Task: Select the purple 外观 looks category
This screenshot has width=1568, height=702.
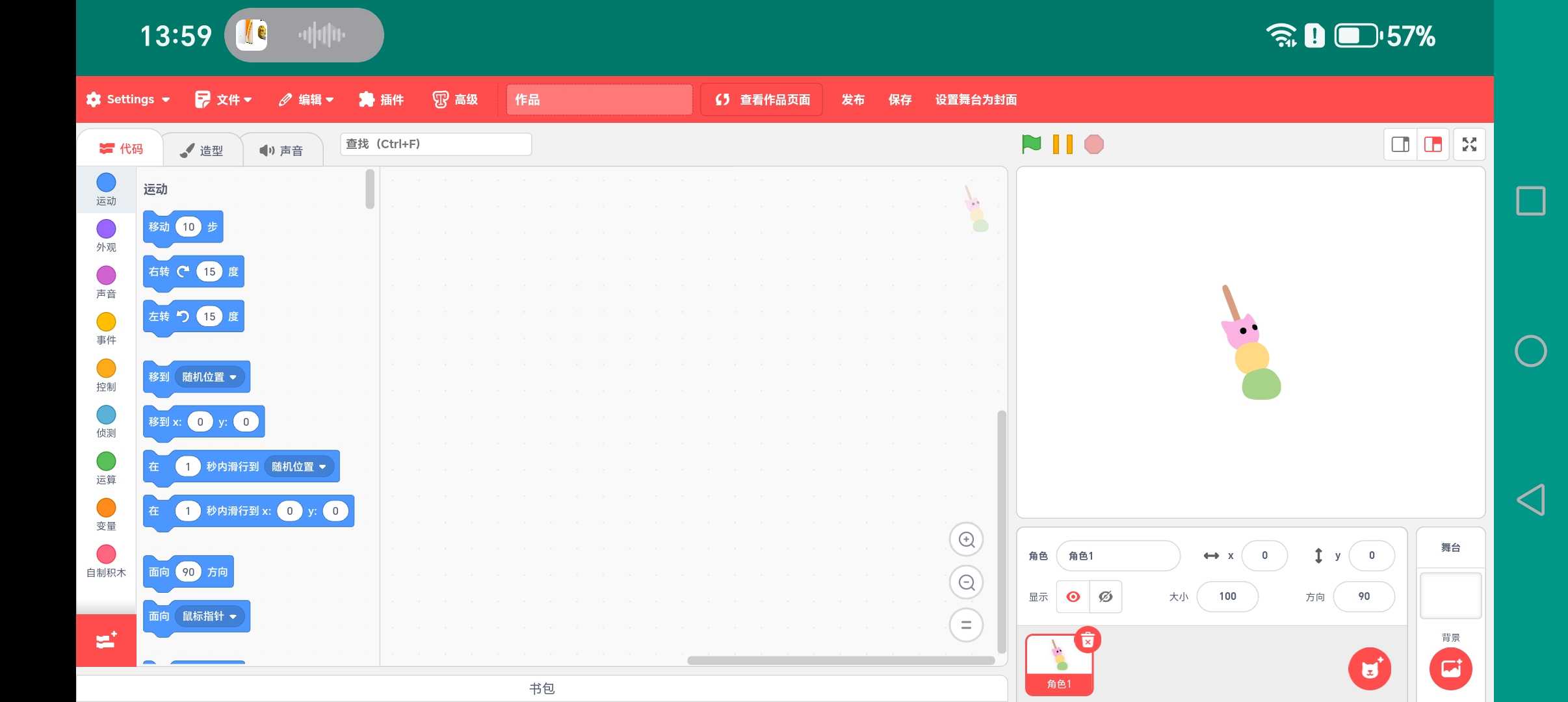Action: click(106, 235)
